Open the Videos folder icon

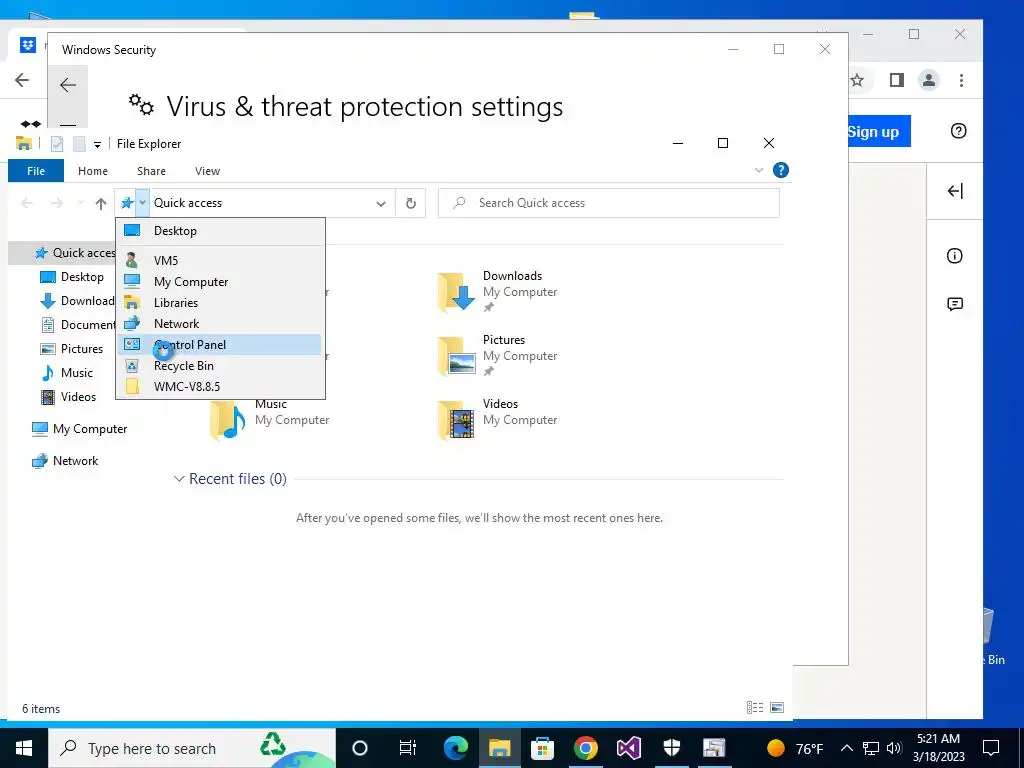[x=456, y=419]
